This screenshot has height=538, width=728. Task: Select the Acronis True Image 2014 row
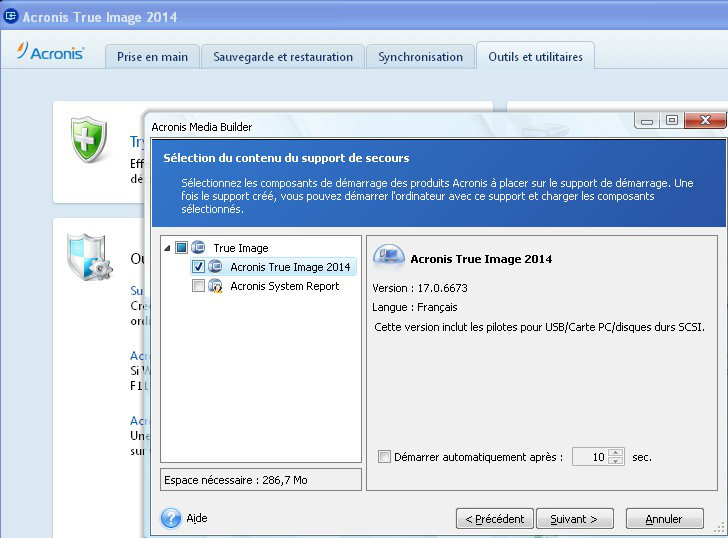tap(273, 266)
